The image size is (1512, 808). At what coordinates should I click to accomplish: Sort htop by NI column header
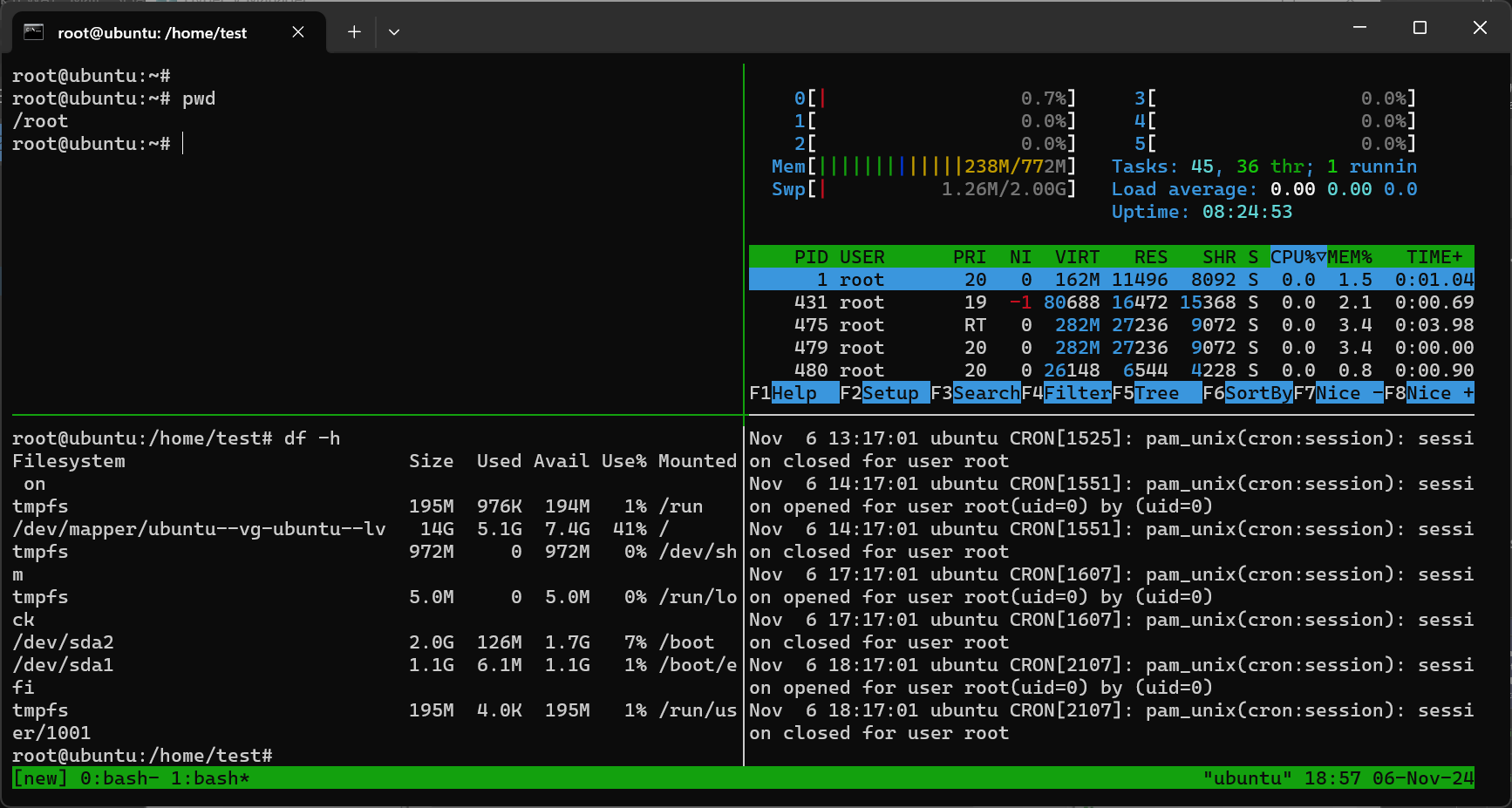tap(1020, 257)
